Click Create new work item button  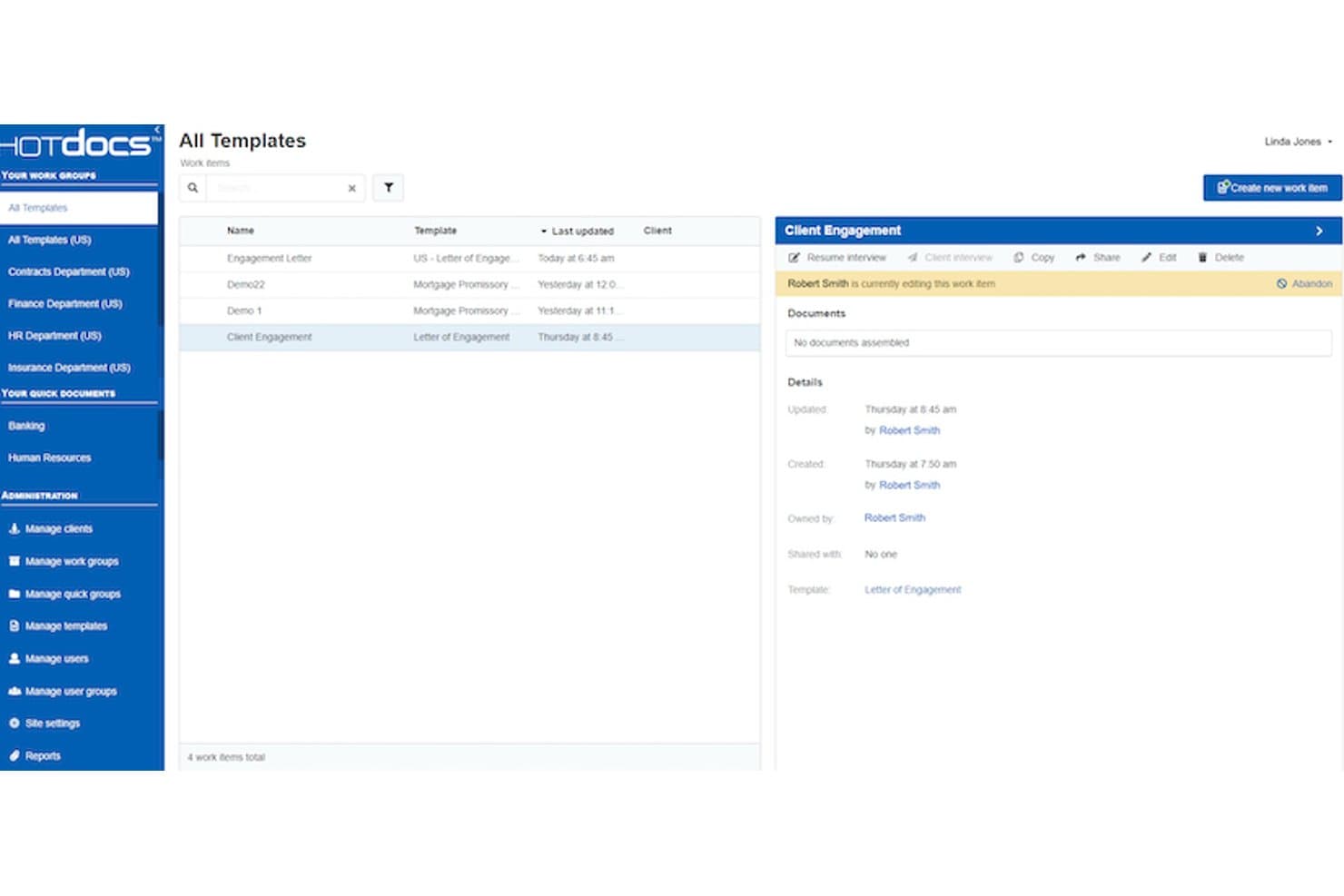coord(1272,188)
